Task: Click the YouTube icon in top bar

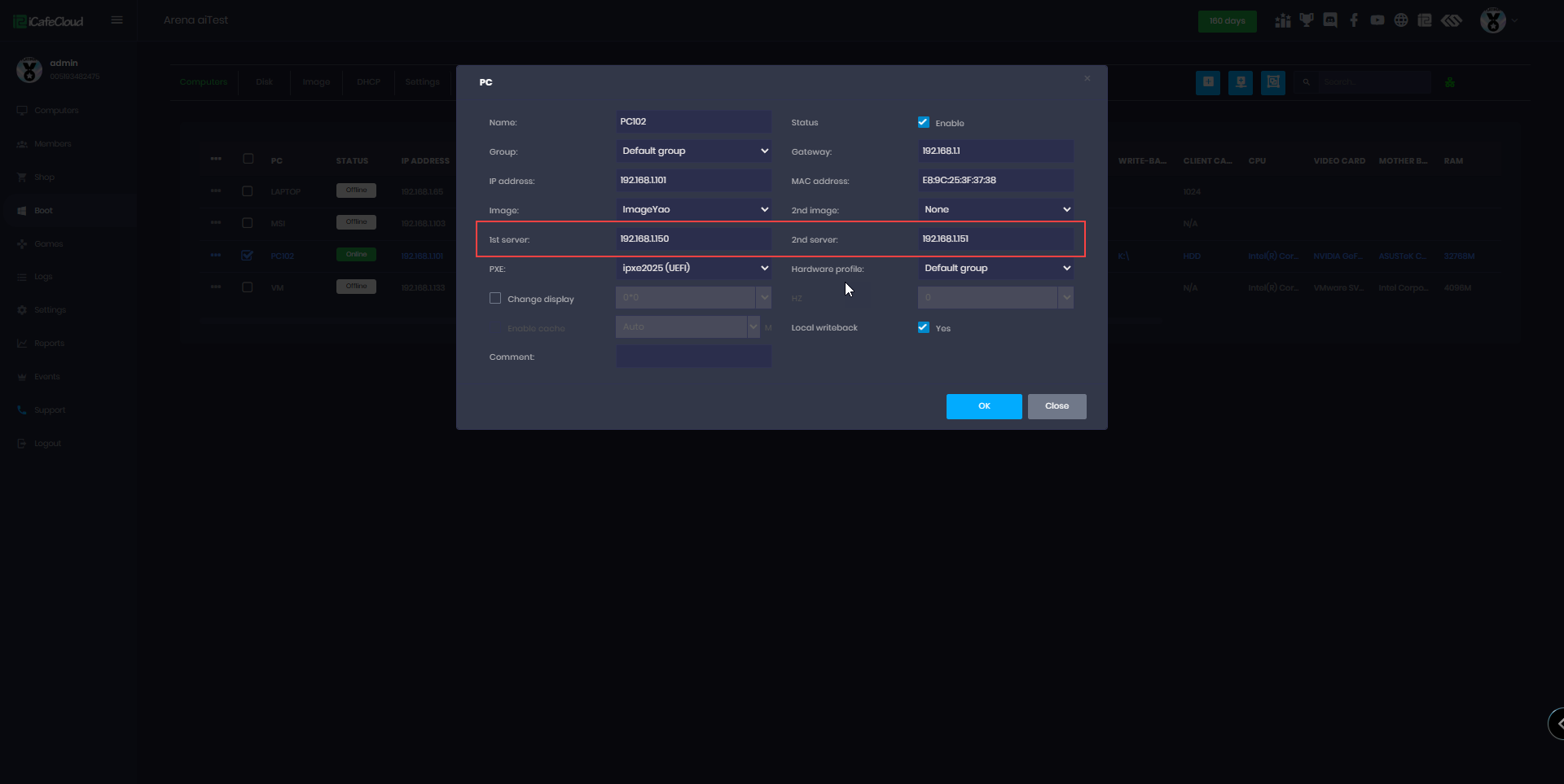Action: point(1377,20)
